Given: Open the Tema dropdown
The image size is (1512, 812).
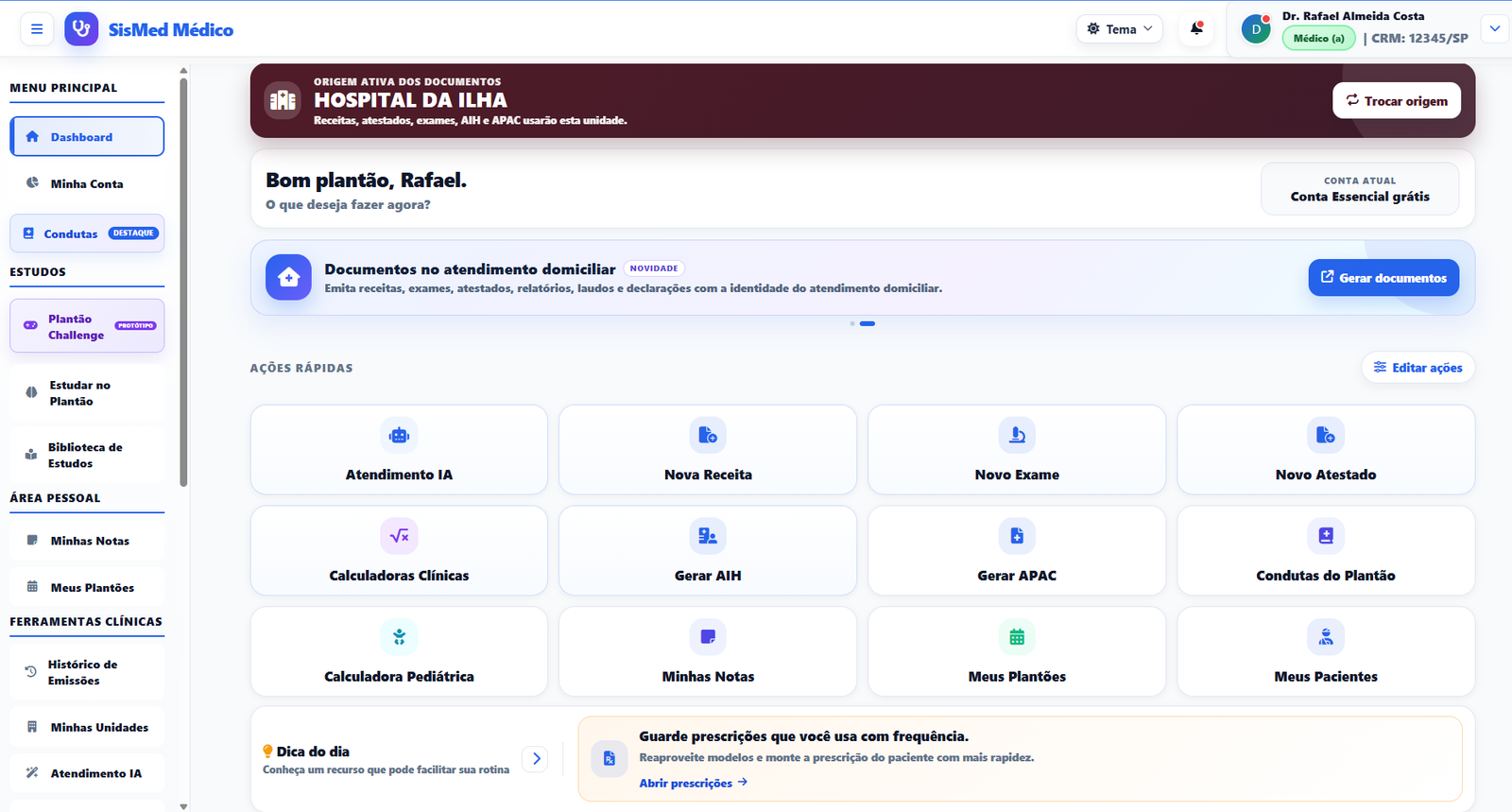Looking at the screenshot, I should pyautogui.click(x=1120, y=29).
